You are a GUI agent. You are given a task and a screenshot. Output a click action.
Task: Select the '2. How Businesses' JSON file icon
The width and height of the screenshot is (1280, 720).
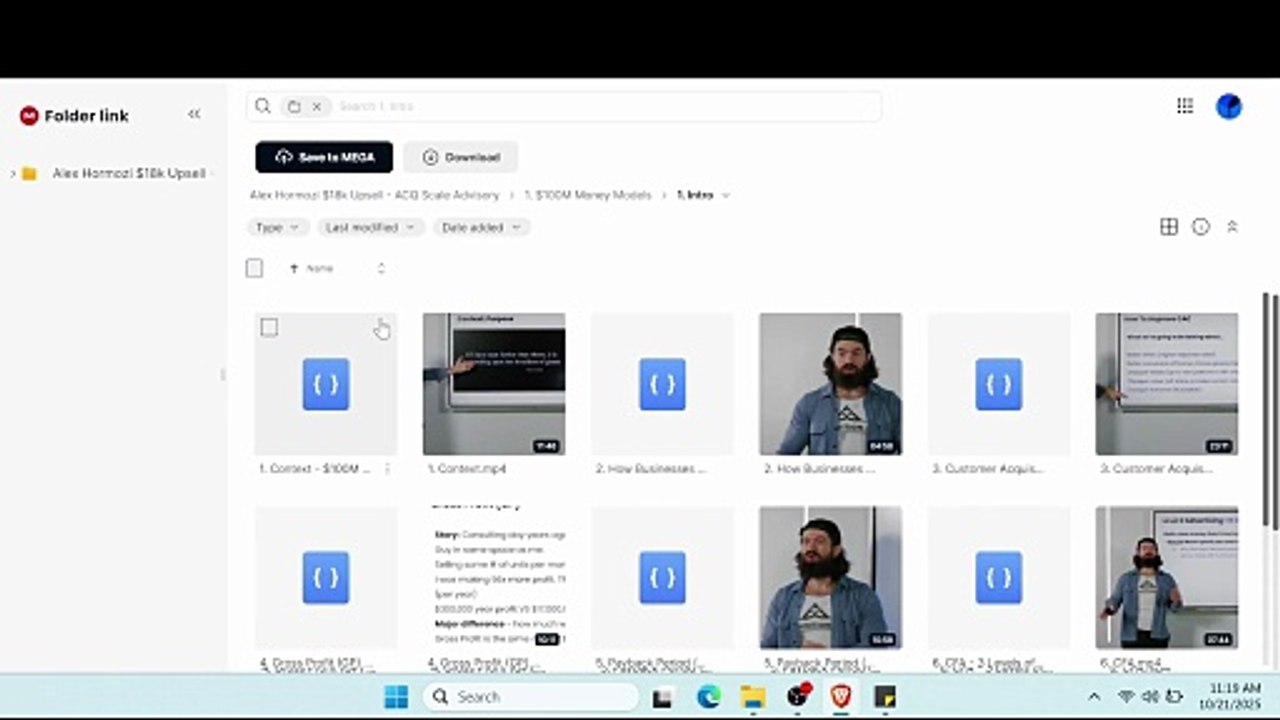point(662,384)
